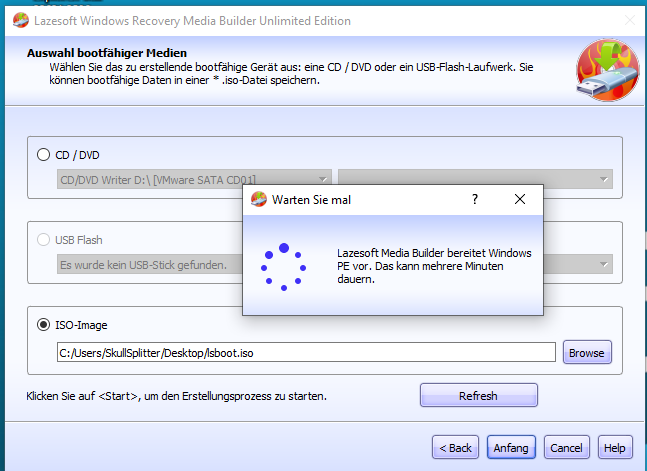Select the ISO-Image radio option
Screen dimensions: 647x471
43,325
